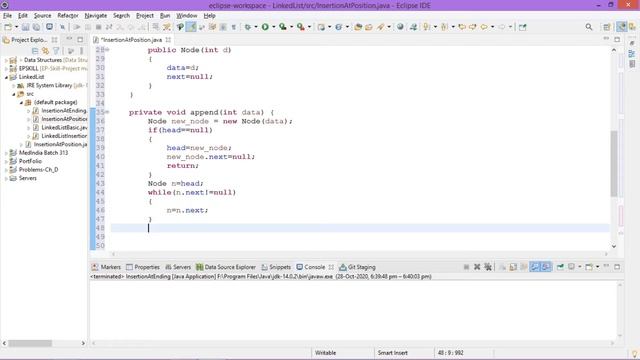The image size is (640, 360).
Task: Open the File menu
Action: click(x=7, y=16)
